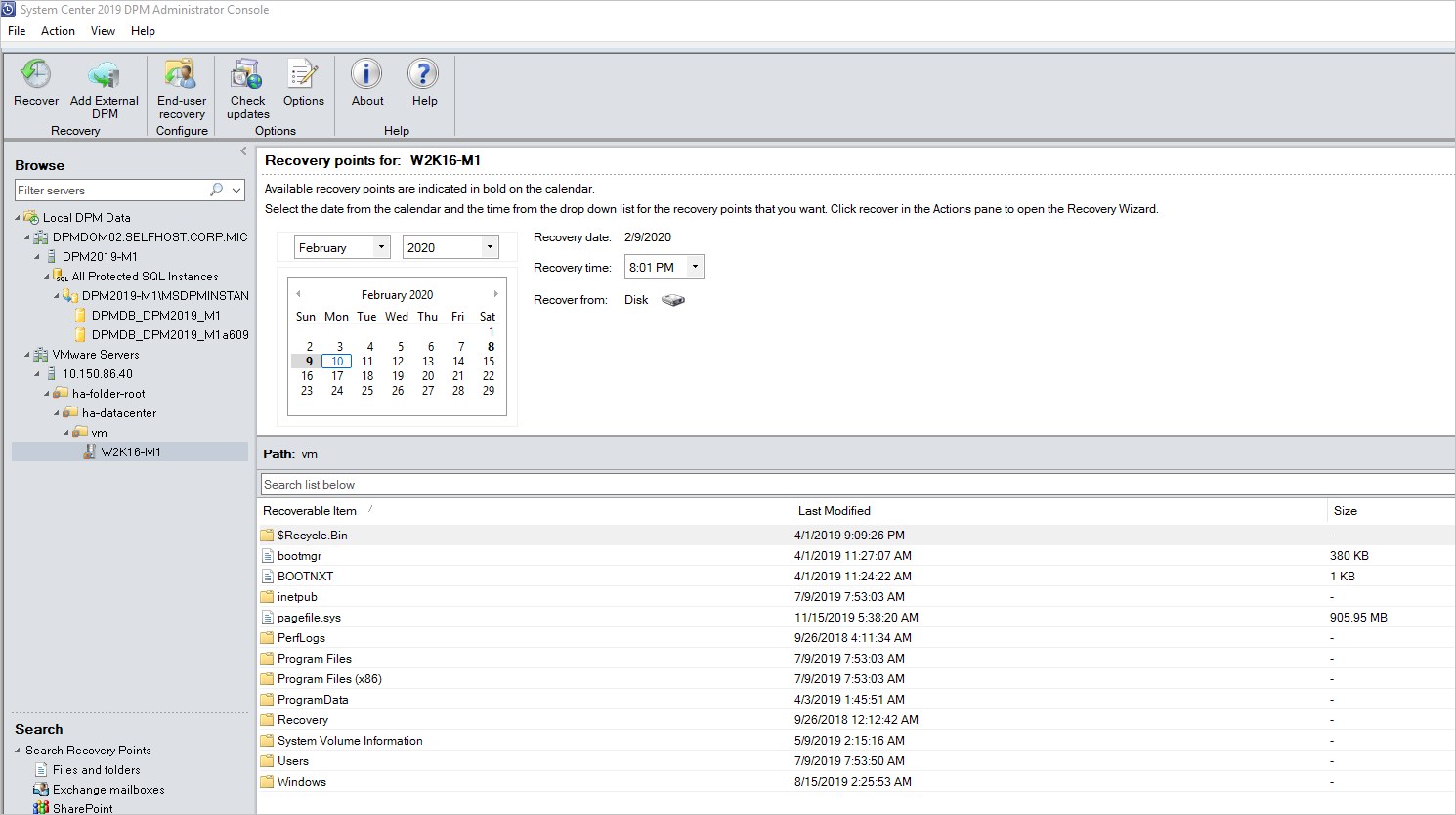This screenshot has width=1456, height=815.
Task: Click the Disk icon next to Recover from
Action: click(x=671, y=300)
